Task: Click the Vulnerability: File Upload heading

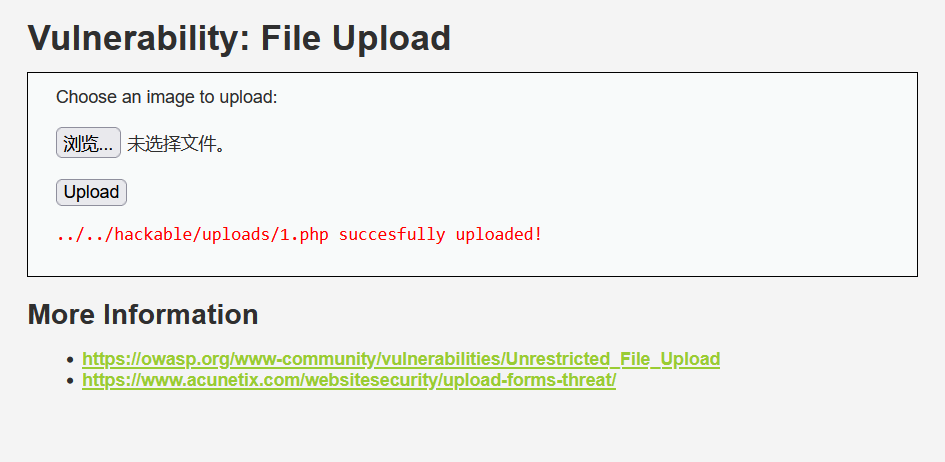Action: (x=239, y=37)
